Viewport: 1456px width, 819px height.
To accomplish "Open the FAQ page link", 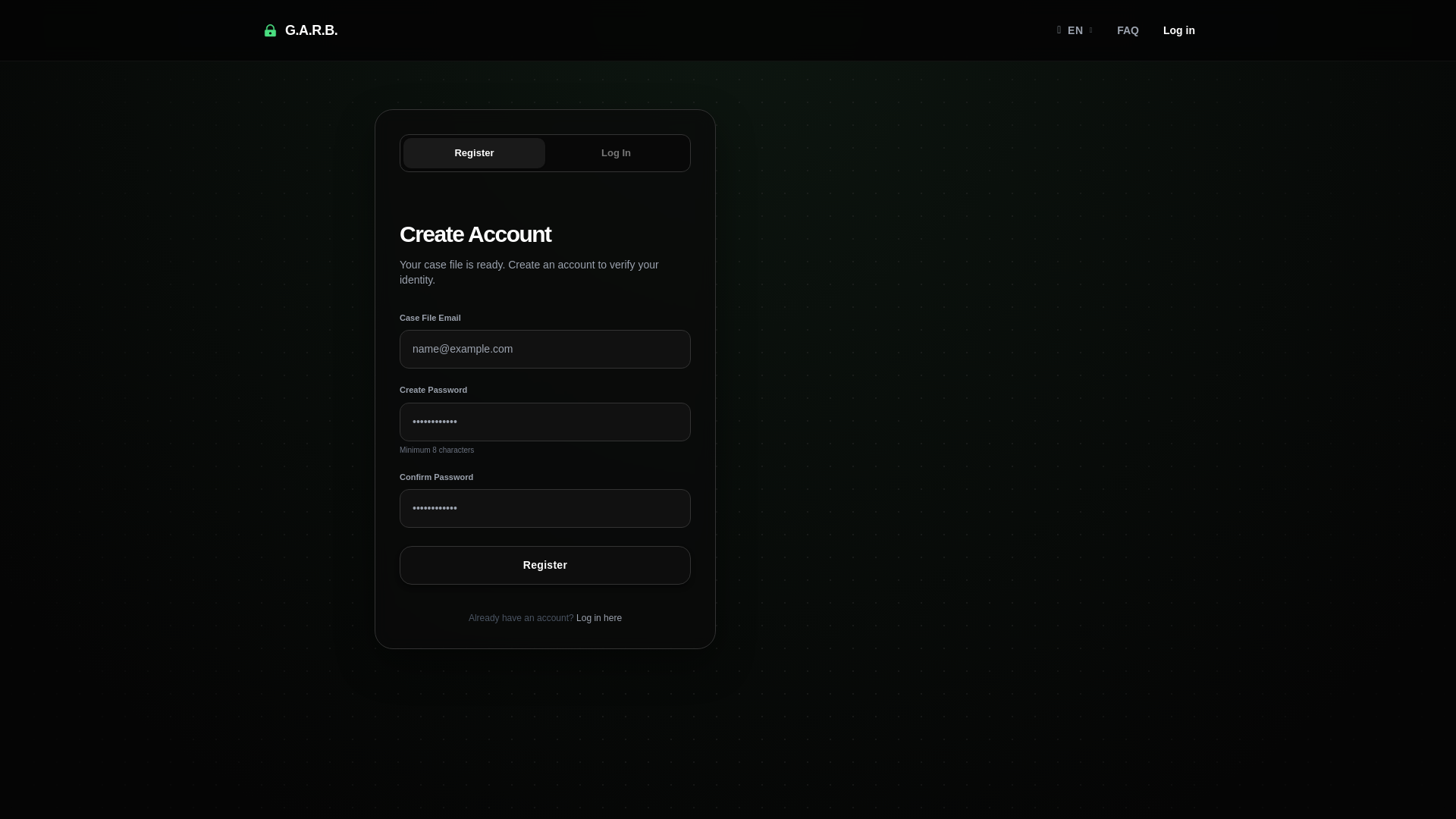I will click(x=1128, y=30).
